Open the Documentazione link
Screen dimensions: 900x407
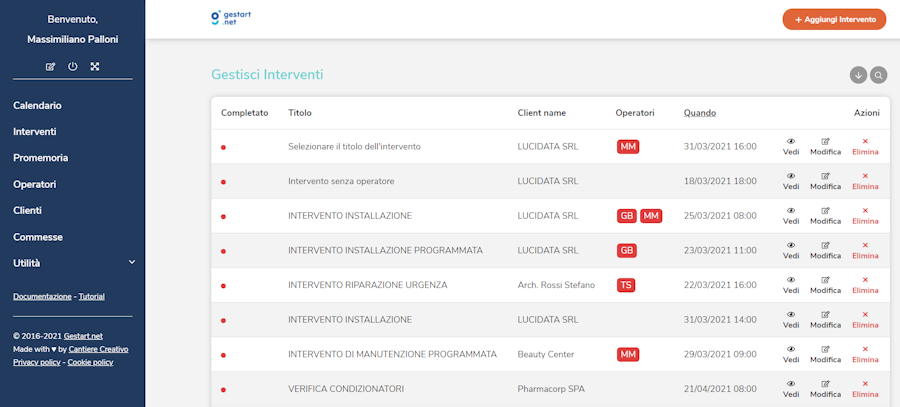(42, 297)
